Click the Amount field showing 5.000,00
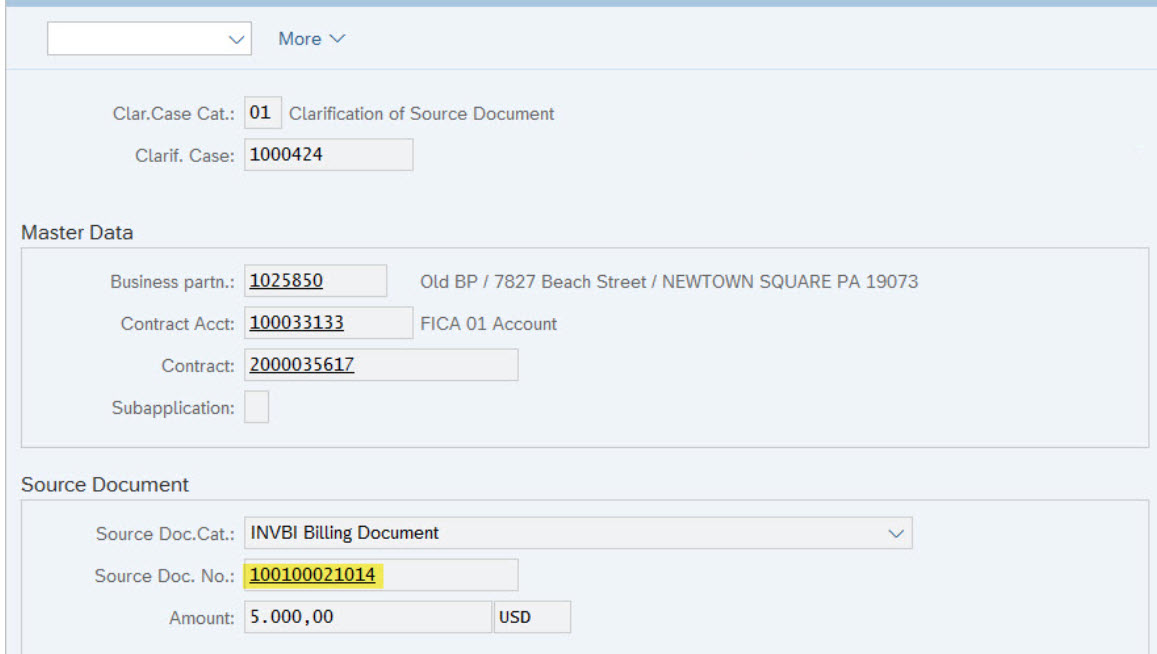This screenshot has width=1157, height=654. (366, 617)
